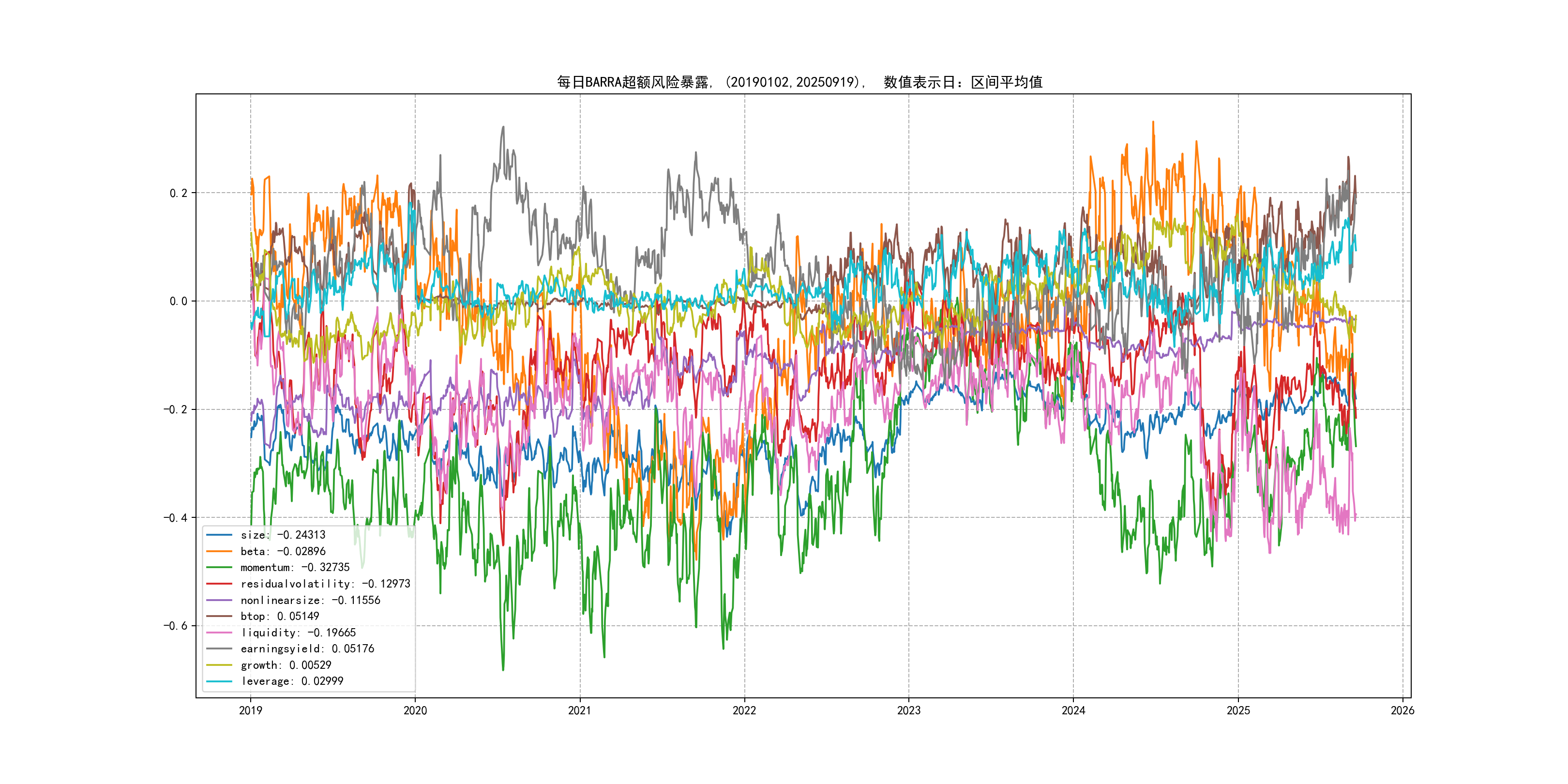This screenshot has height=784, width=1568.
Task: Click the green momentum legend line sample
Action: coord(219,567)
